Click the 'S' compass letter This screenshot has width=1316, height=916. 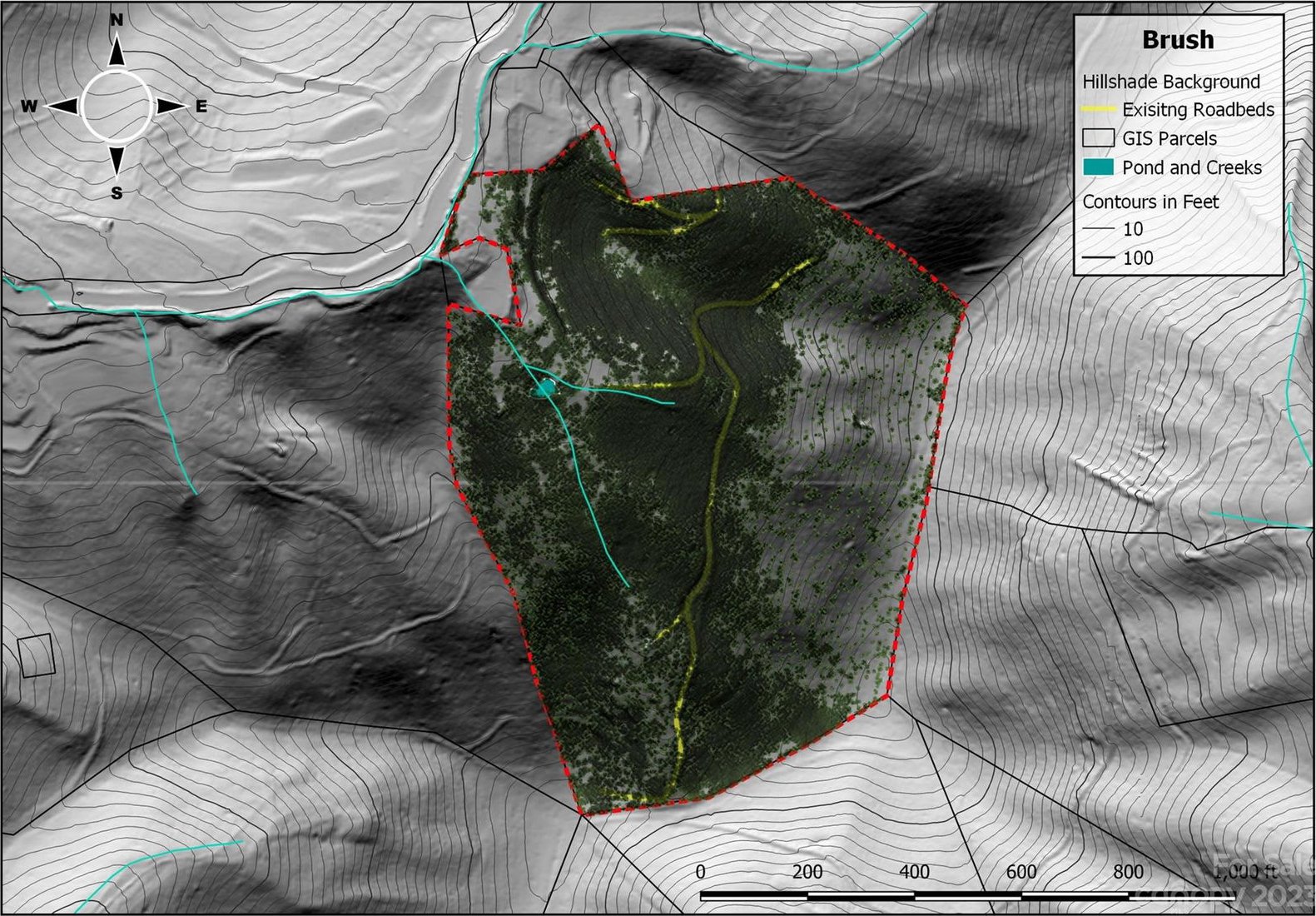pos(117,193)
